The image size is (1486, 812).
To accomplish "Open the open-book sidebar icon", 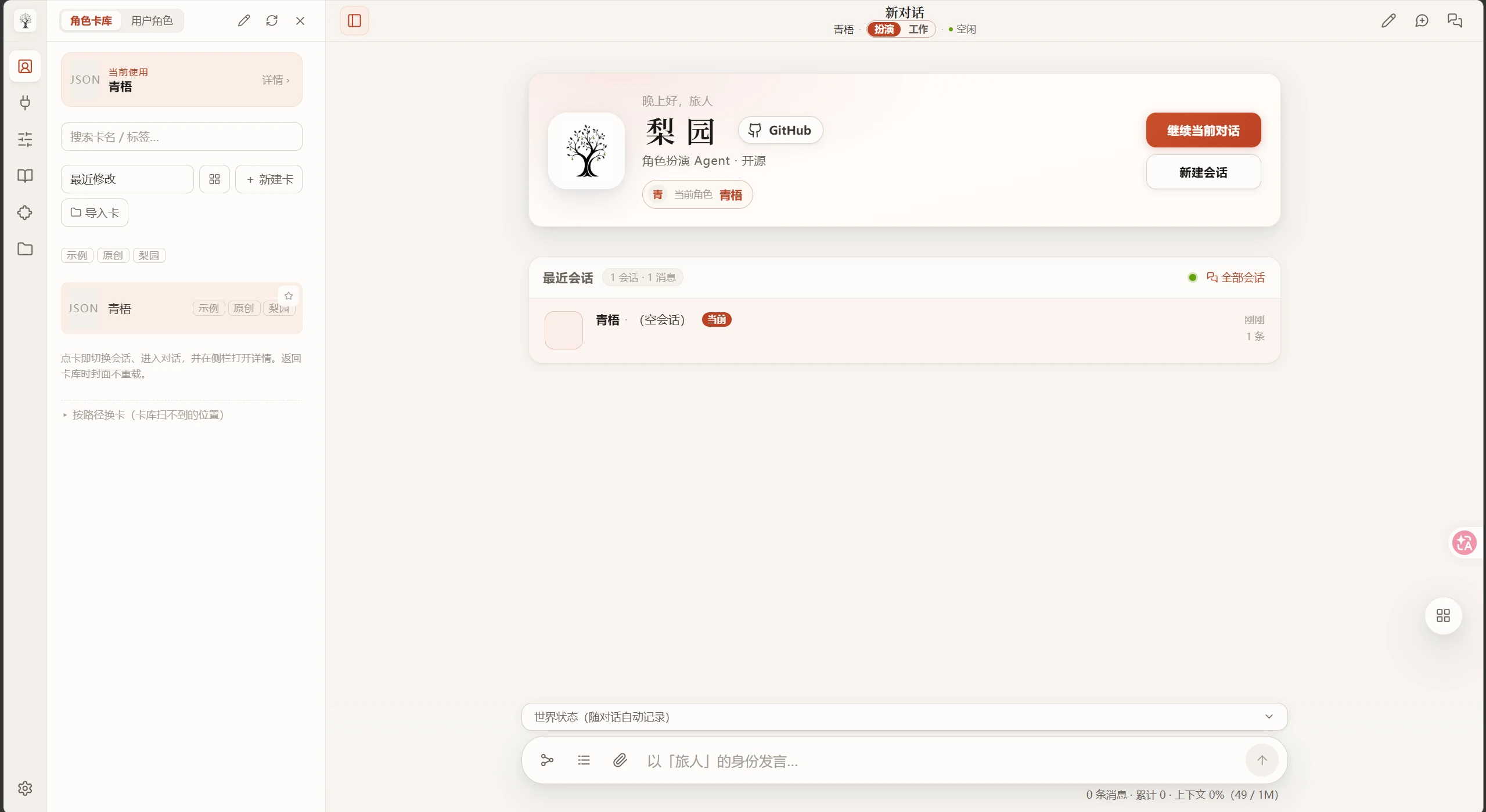I will point(25,176).
